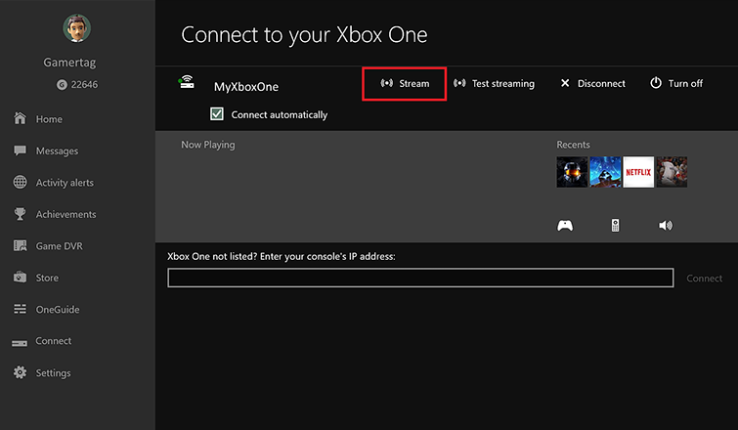The height and width of the screenshot is (430, 738).
Task: Open the Netflix recent thumbnail
Action: 638,172
